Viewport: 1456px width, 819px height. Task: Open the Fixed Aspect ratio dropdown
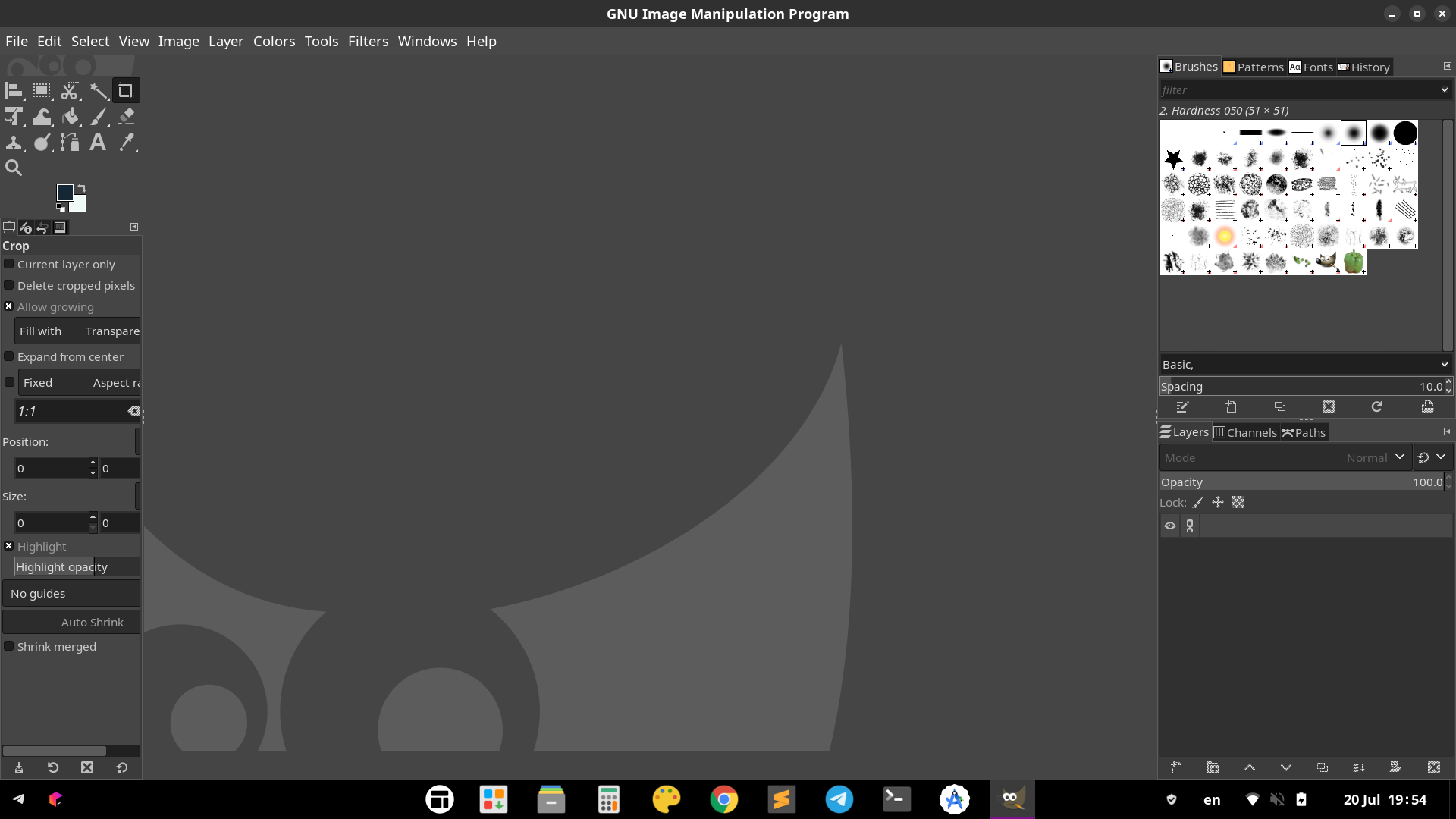coord(80,383)
